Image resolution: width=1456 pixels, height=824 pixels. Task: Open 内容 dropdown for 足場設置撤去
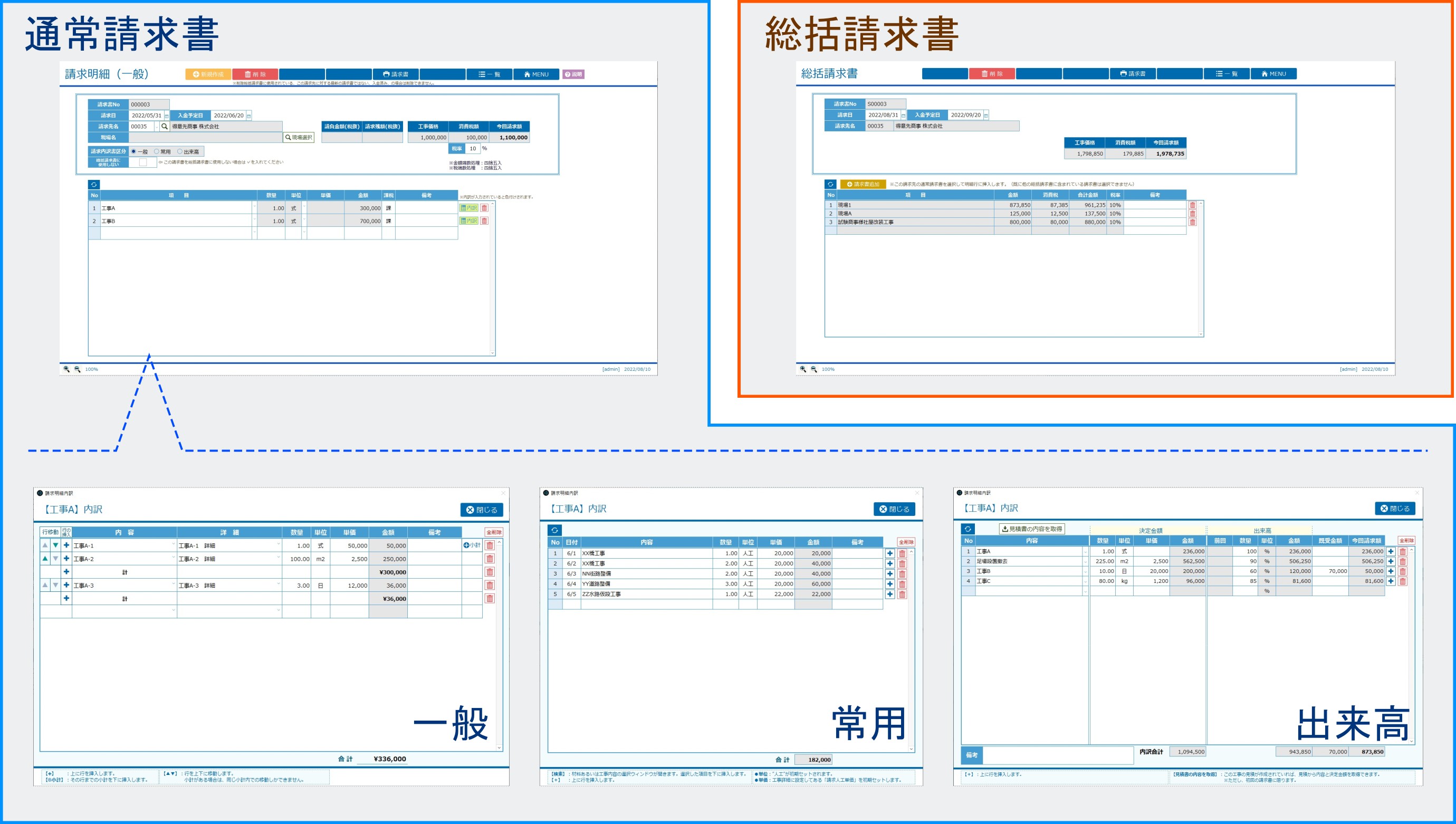[1085, 561]
